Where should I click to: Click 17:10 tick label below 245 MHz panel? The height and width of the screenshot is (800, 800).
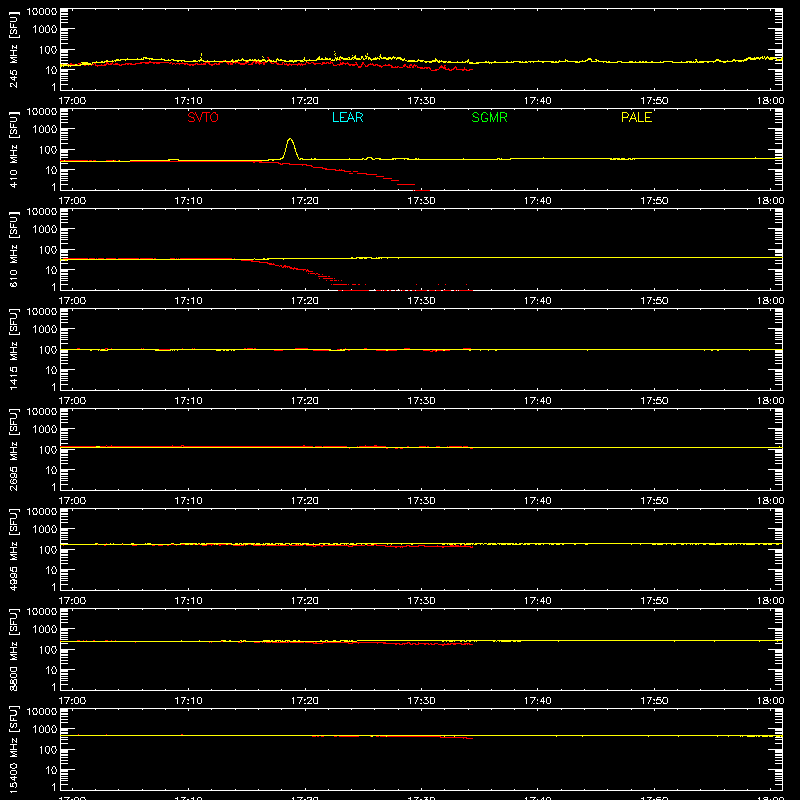point(188,101)
